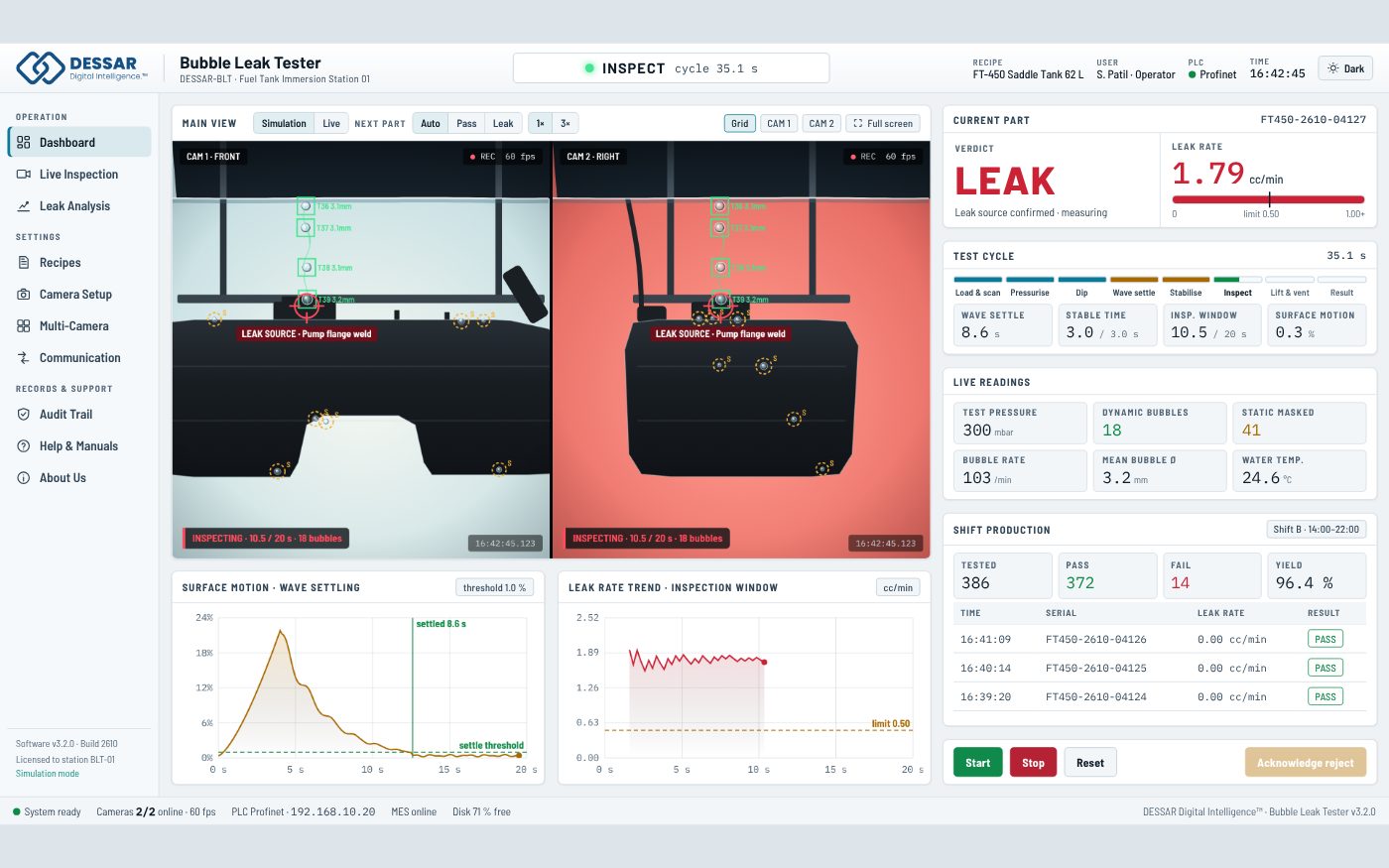Click the Dynamic Bubbles reading 18
Viewport: 1389px width, 868px height.
point(1159,423)
